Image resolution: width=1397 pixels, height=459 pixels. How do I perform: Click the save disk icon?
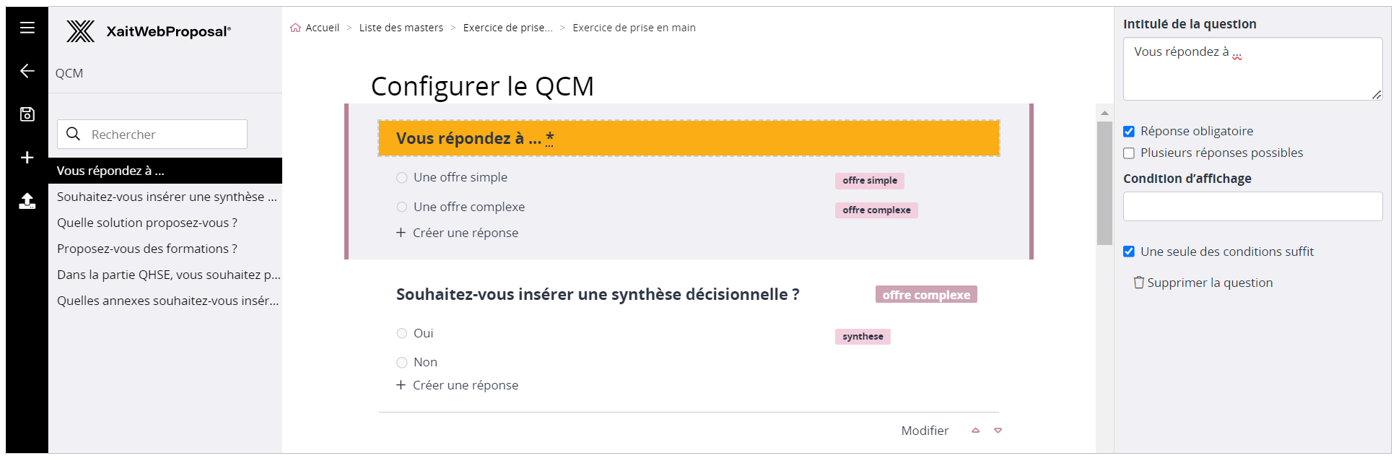tap(27, 114)
